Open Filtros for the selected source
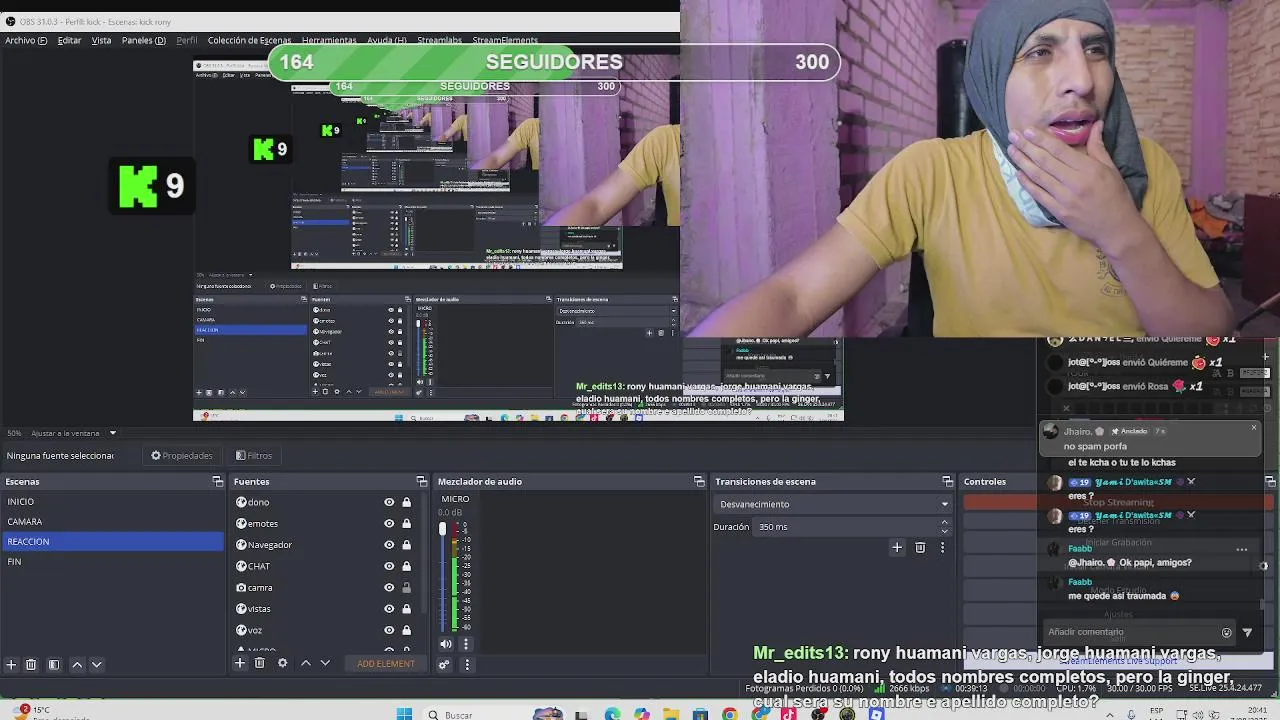Image resolution: width=1280 pixels, height=720 pixels. pos(254,455)
